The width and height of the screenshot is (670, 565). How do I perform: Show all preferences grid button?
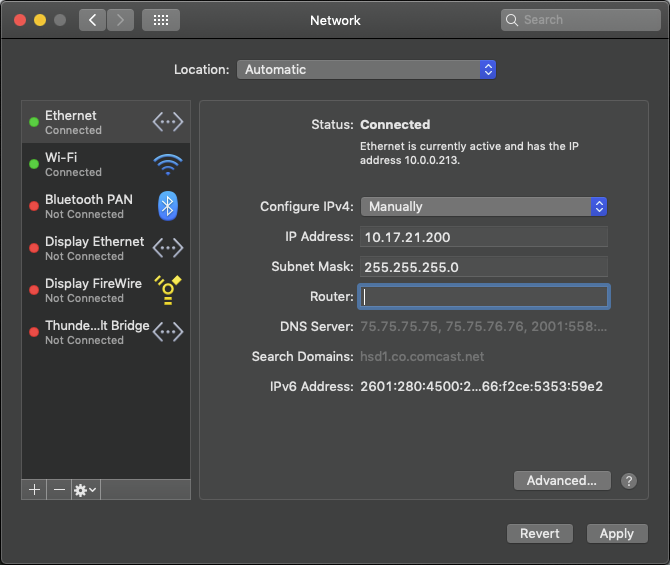[161, 20]
